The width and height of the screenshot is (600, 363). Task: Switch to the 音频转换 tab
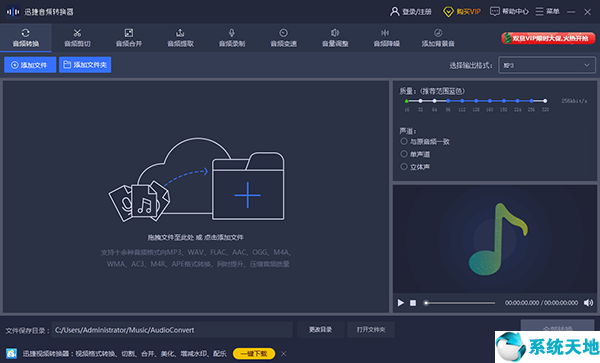[26, 37]
